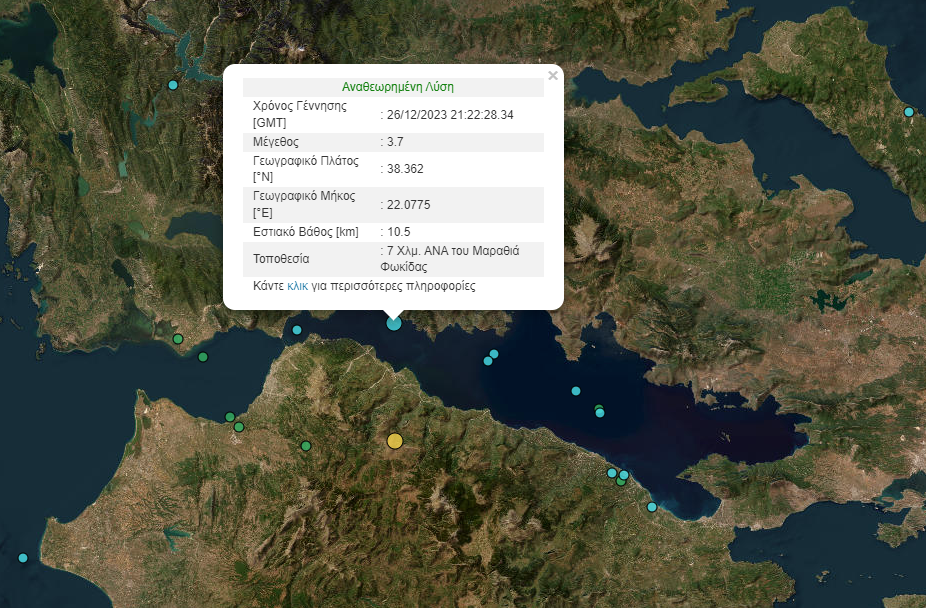Click the leftmost cyan marker of the south-coast cluster

[x=612, y=473]
